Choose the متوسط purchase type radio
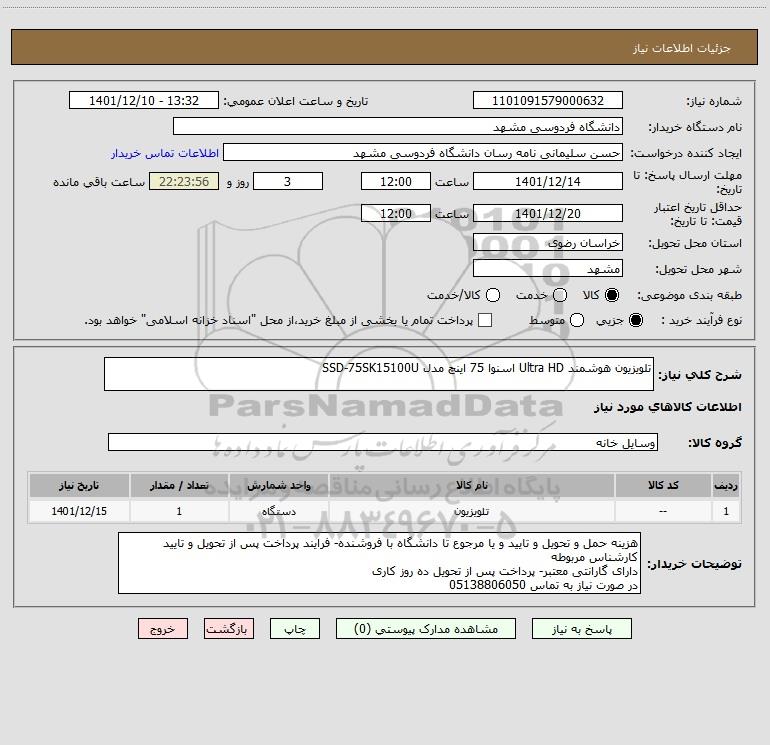This screenshot has width=770, height=745. [x=577, y=320]
